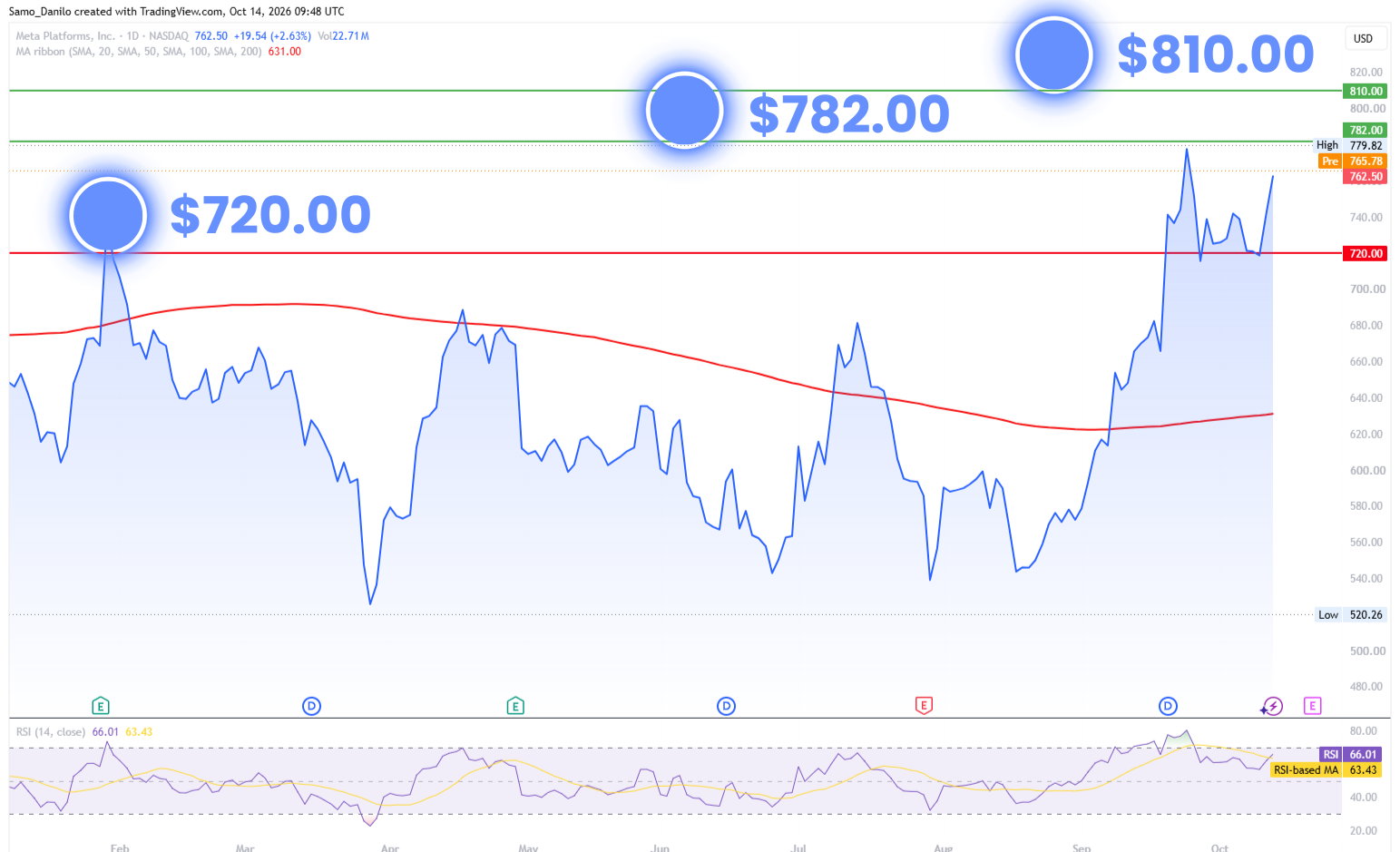Click the blue dividend marker above Mar
1400x852 pixels.
click(312, 706)
